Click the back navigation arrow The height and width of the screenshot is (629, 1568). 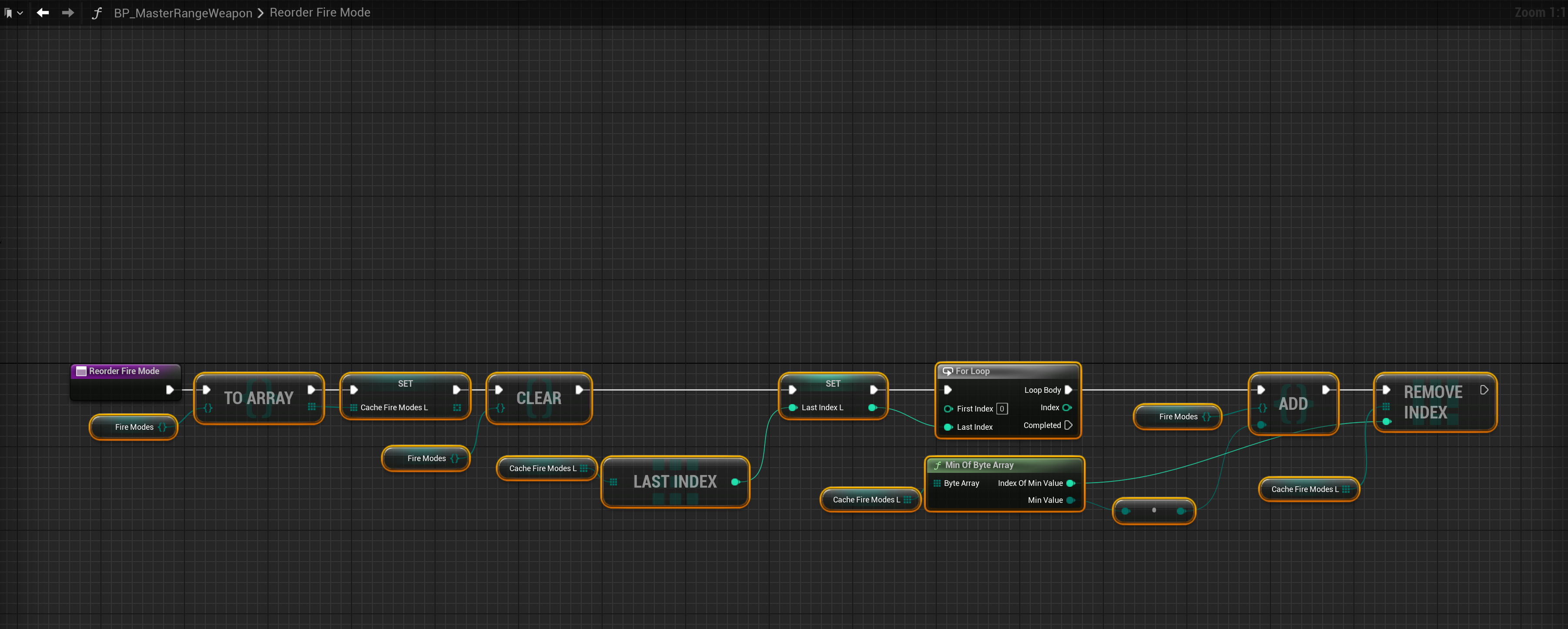(x=43, y=13)
